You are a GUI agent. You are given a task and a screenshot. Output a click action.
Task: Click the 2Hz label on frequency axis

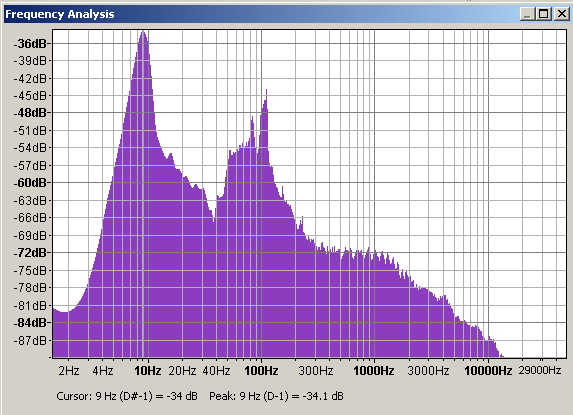click(69, 371)
